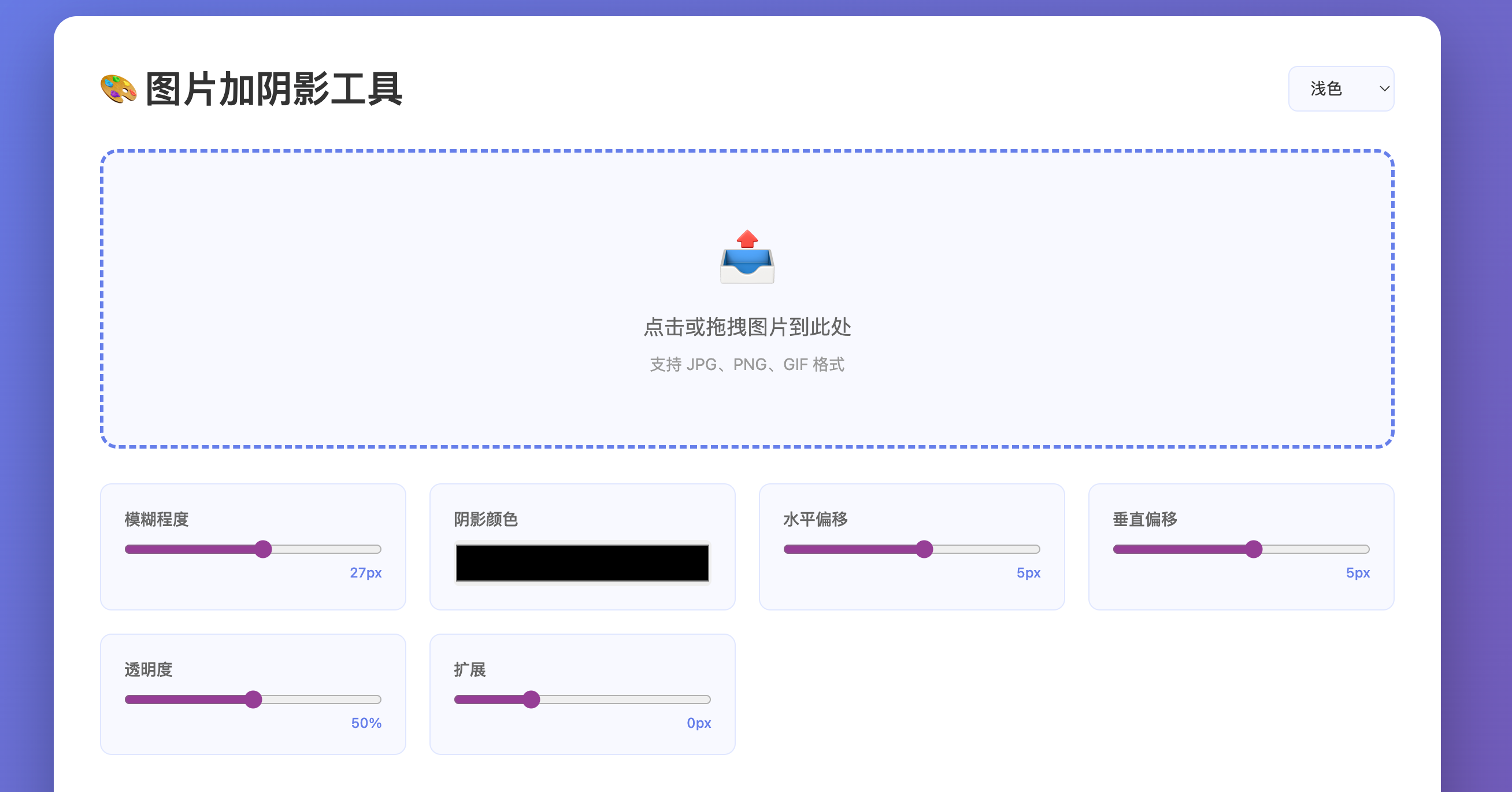The image size is (1512, 792).
Task: Click the 透明度 slider handle
Action: 253,700
